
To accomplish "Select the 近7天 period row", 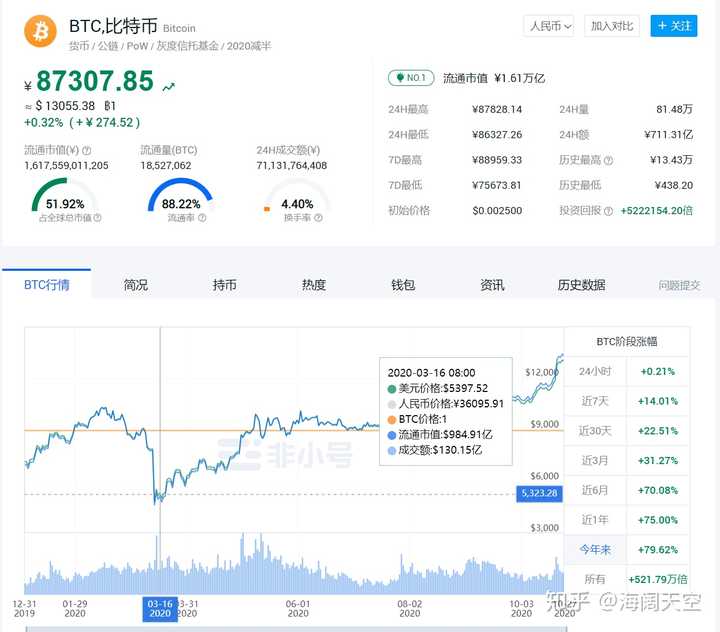I will click(x=627, y=401).
